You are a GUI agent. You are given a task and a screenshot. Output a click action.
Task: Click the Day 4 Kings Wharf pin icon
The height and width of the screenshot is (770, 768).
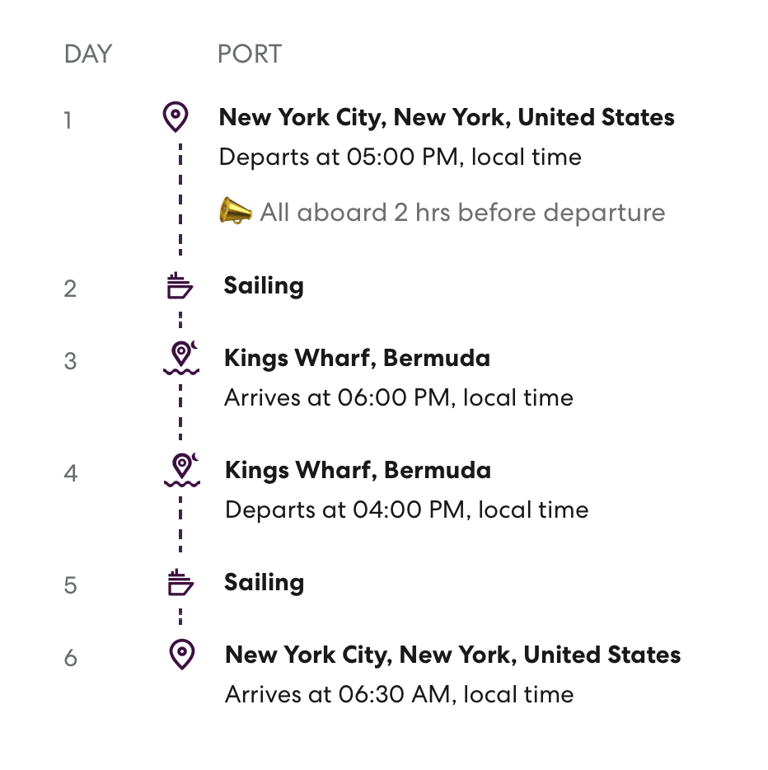182,469
